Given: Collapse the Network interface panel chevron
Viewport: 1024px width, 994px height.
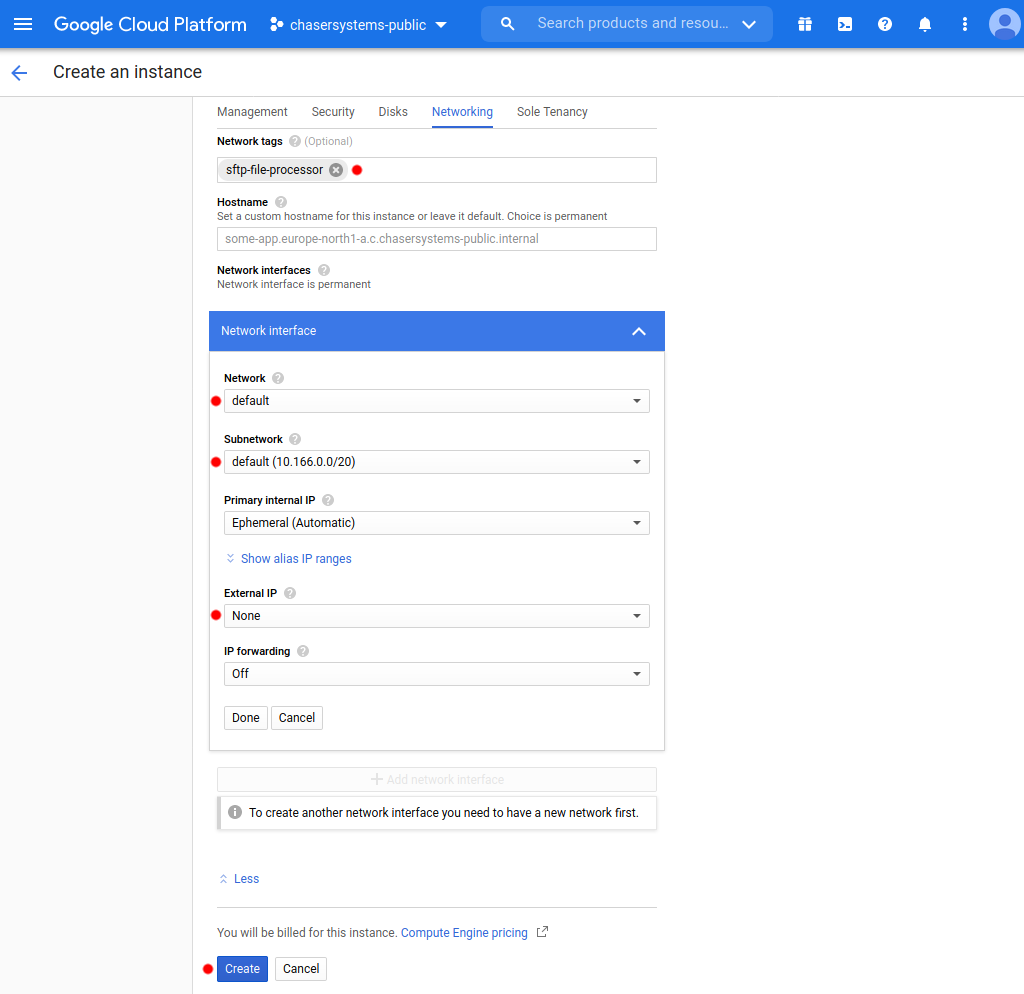Looking at the screenshot, I should [639, 331].
